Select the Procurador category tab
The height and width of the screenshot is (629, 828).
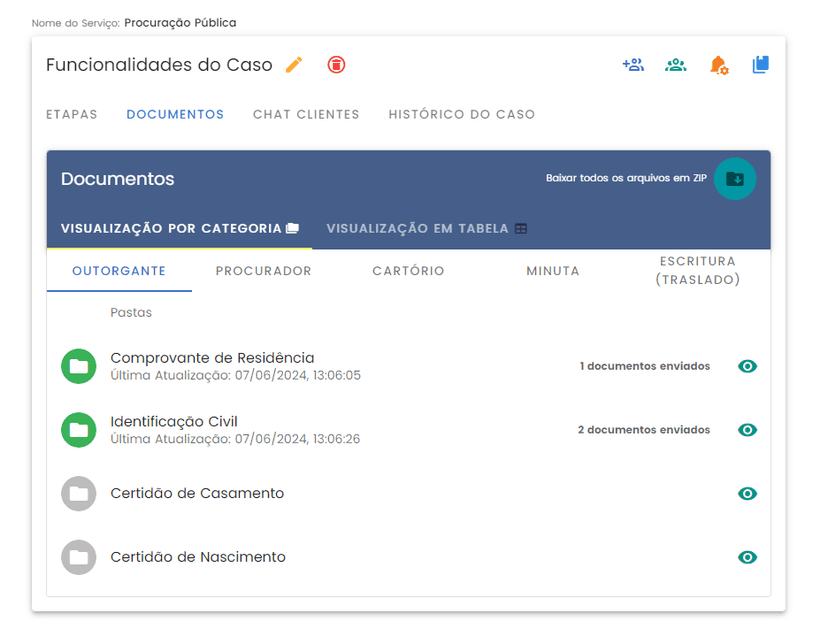click(264, 271)
